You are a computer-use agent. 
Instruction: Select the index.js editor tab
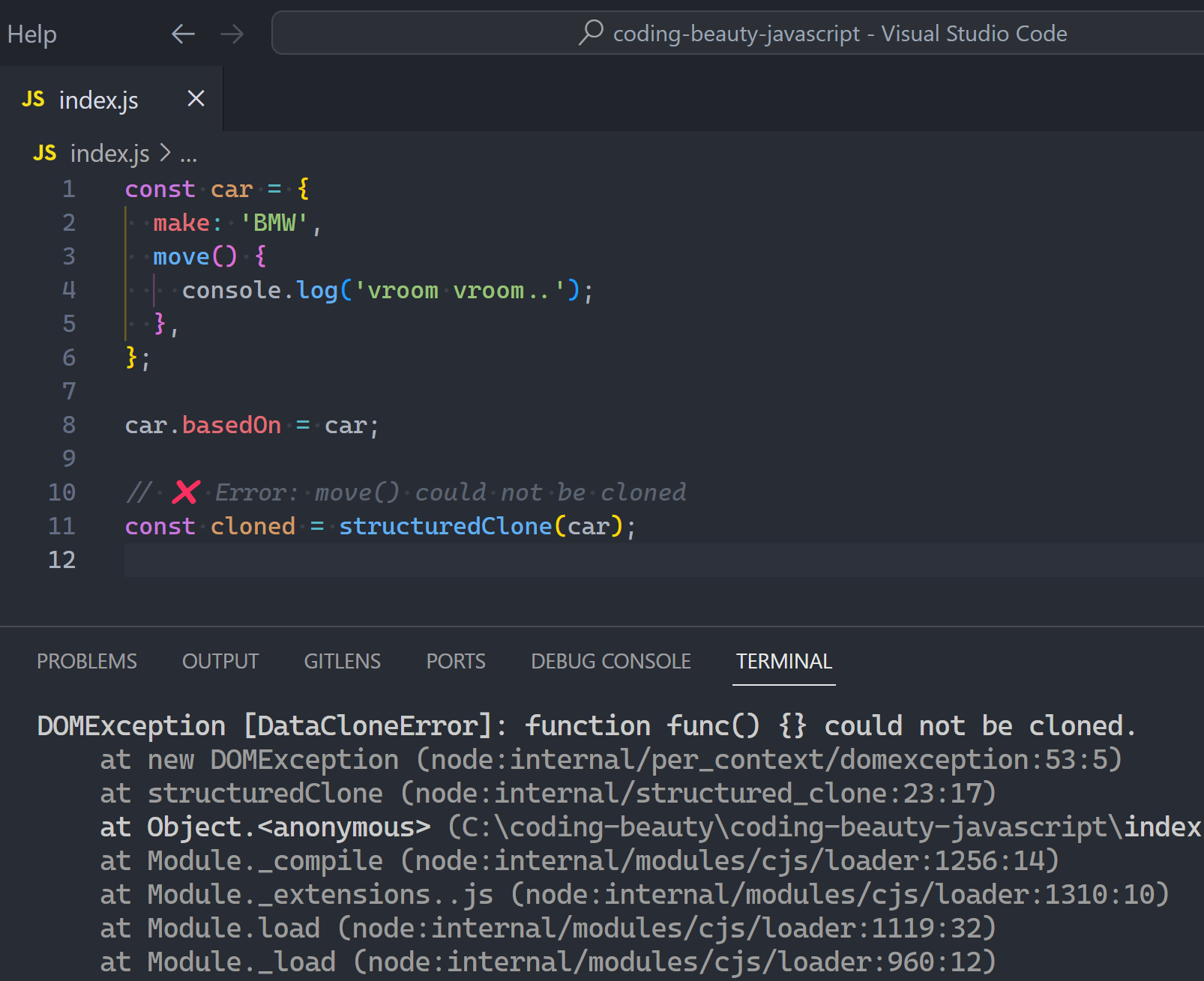click(111, 99)
